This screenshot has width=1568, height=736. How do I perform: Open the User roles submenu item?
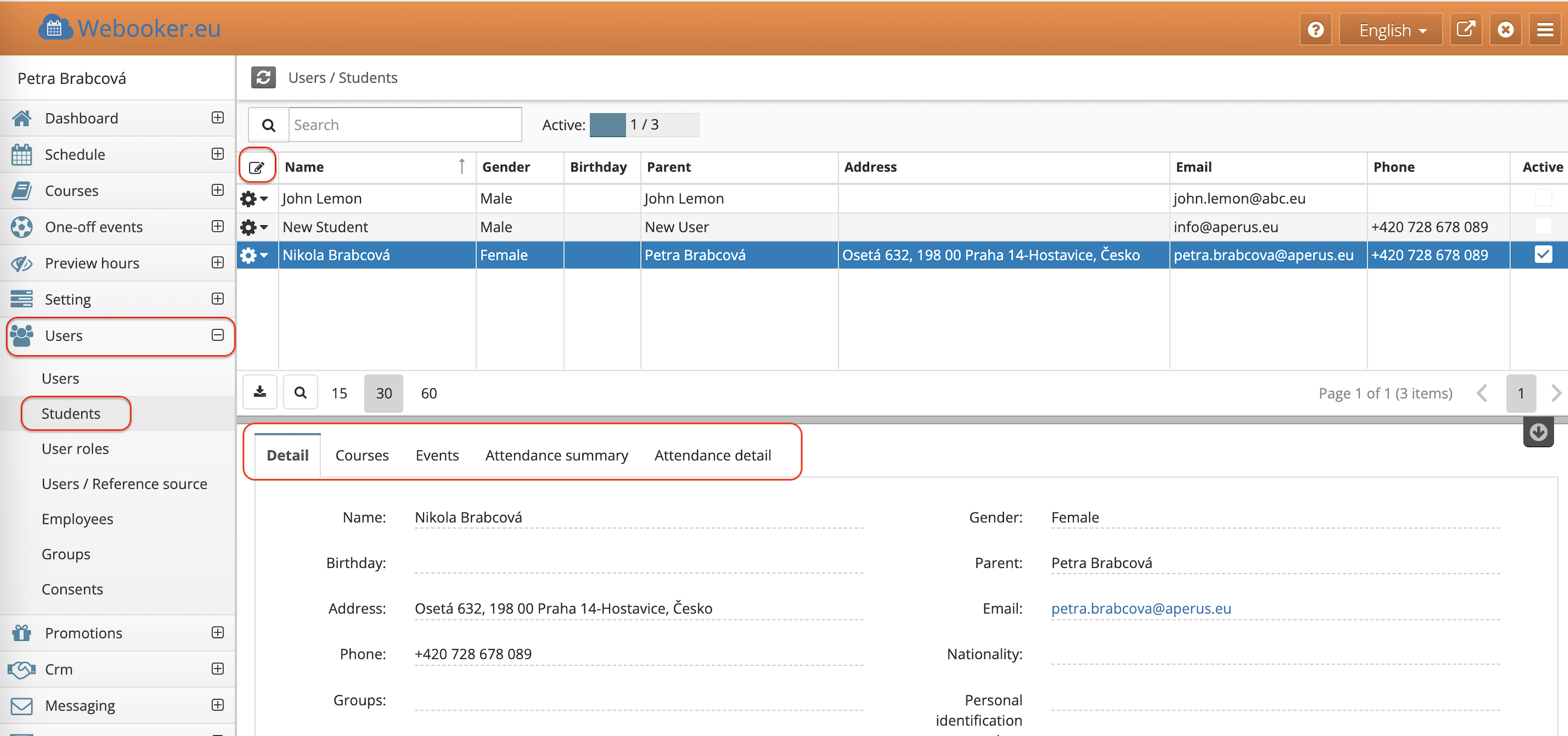[x=75, y=448]
